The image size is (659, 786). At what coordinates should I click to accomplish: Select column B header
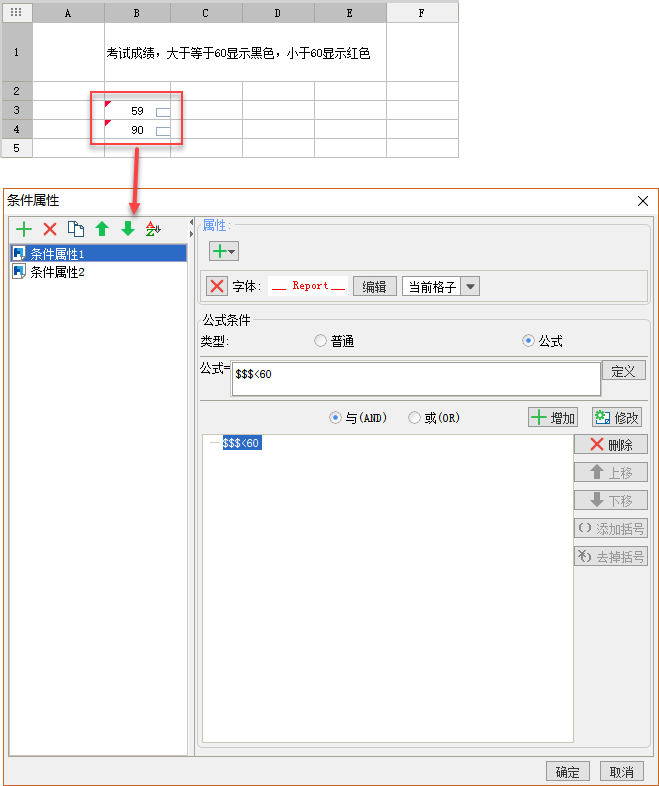click(137, 13)
